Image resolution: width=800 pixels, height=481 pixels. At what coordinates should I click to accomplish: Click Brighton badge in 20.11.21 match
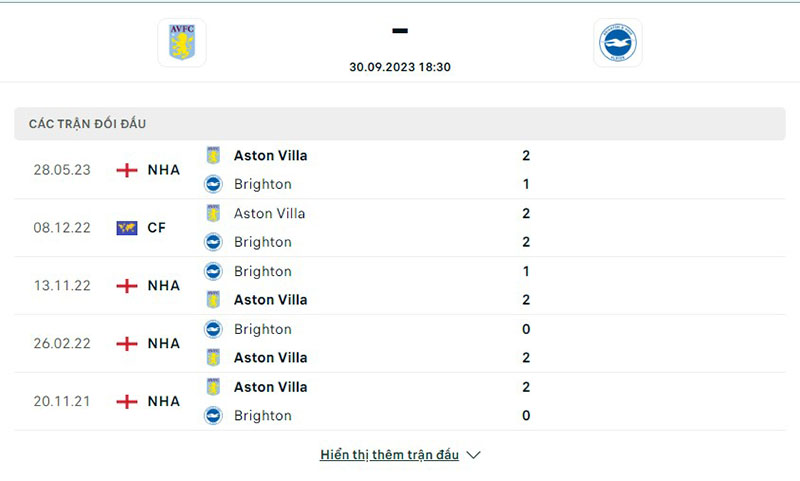(213, 415)
